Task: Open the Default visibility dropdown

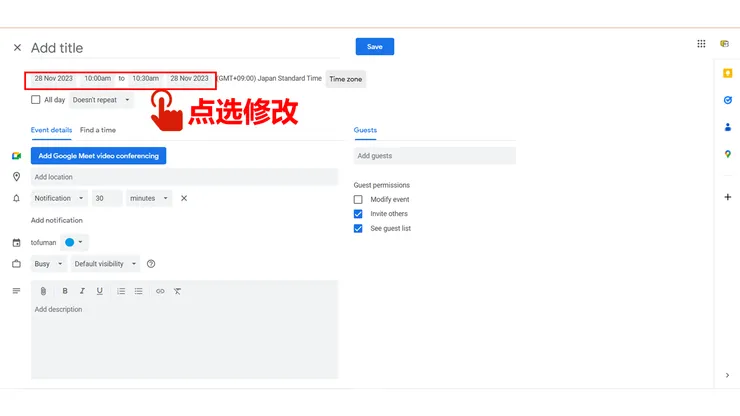Action: [x=105, y=264]
